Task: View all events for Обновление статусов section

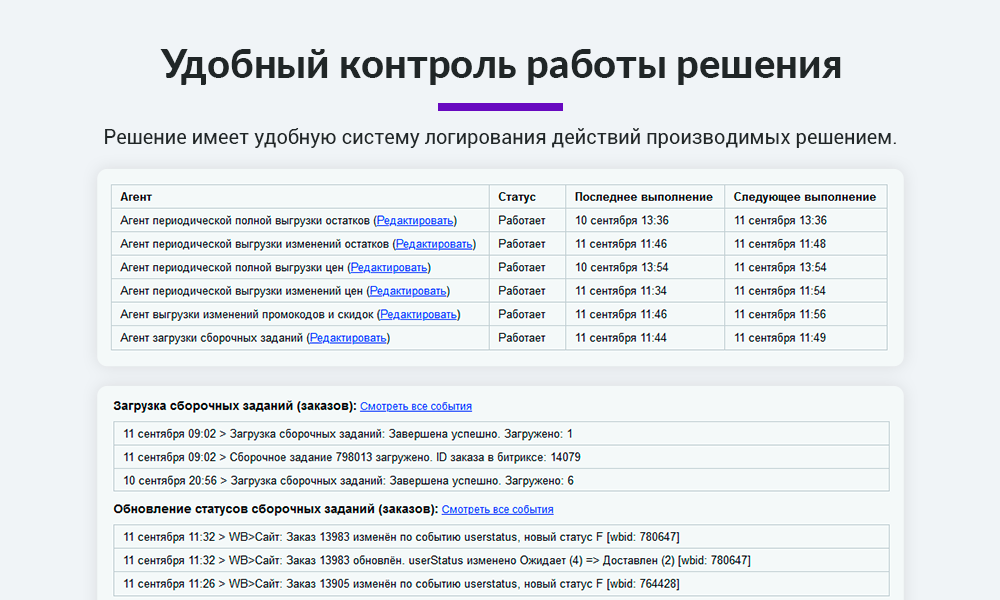Action: 497,509
